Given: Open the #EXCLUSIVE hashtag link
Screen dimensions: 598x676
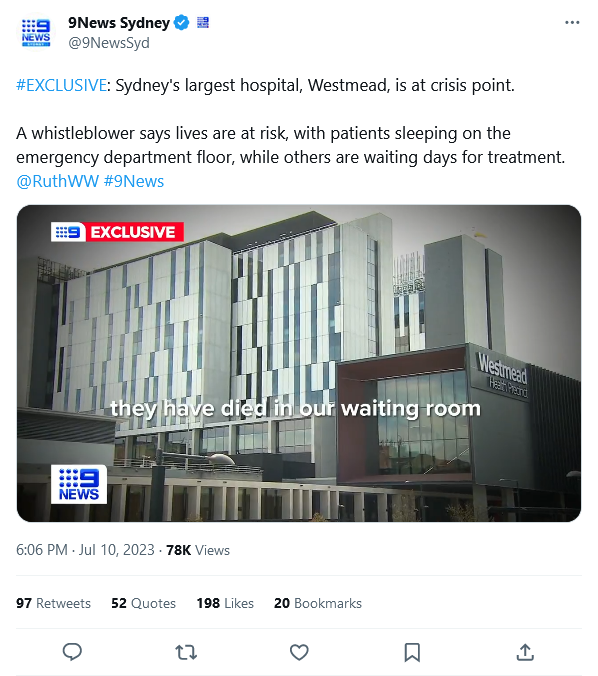Looking at the screenshot, I should [x=61, y=85].
